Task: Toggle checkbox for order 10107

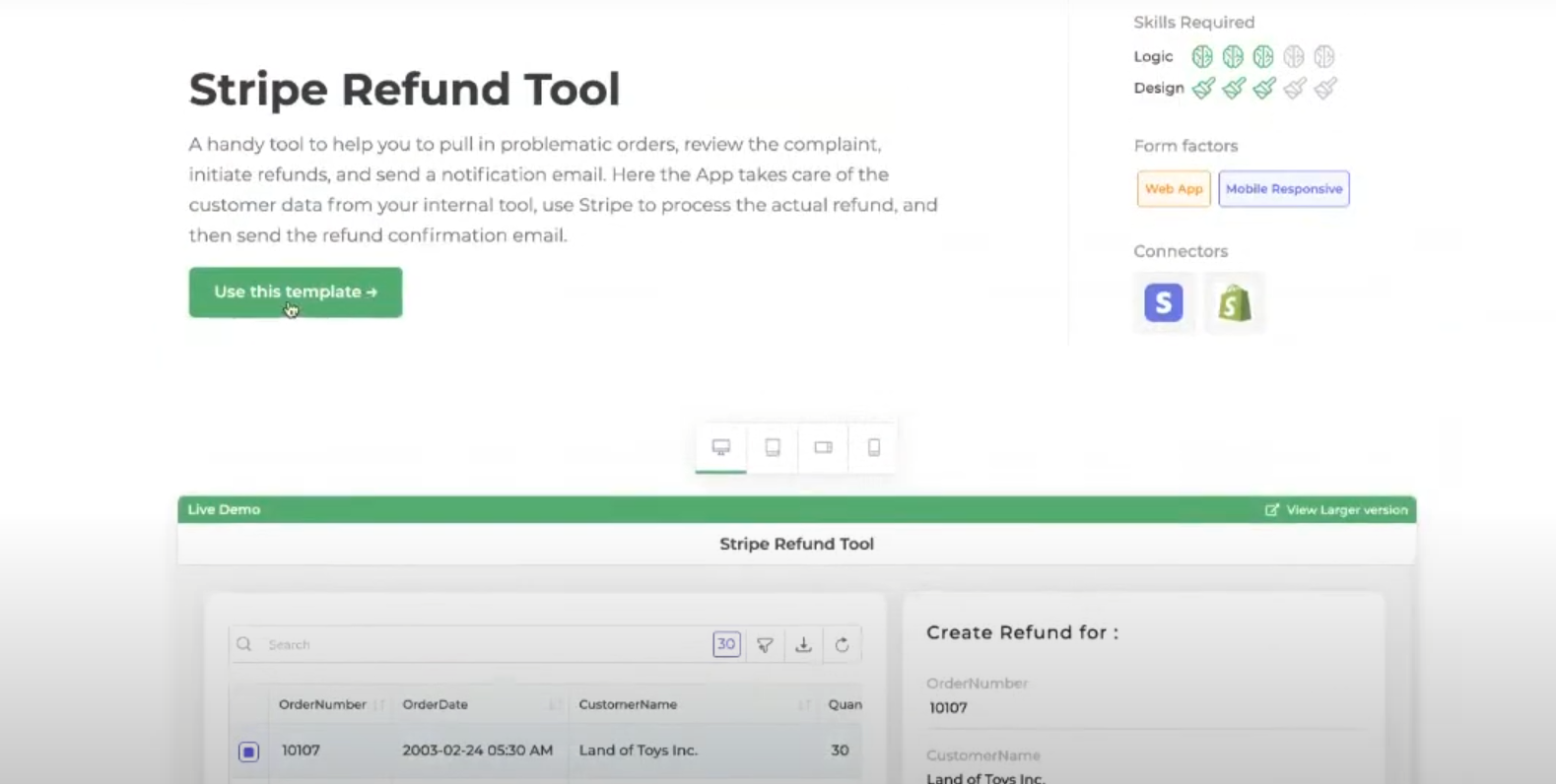Action: (x=248, y=751)
